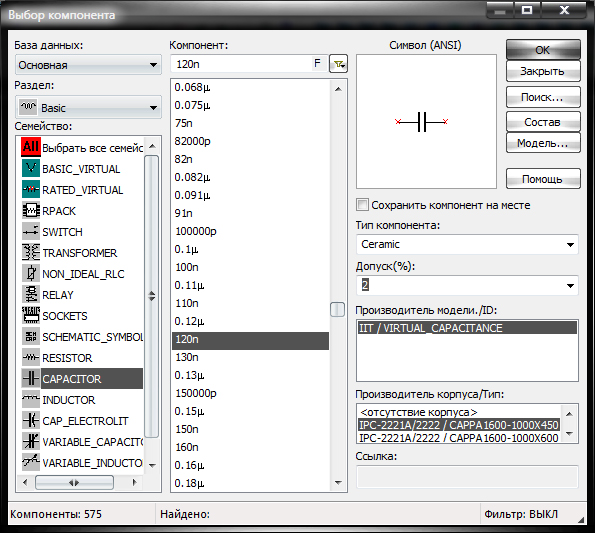
Task: Open the Поиск... search button
Action: tap(543, 97)
